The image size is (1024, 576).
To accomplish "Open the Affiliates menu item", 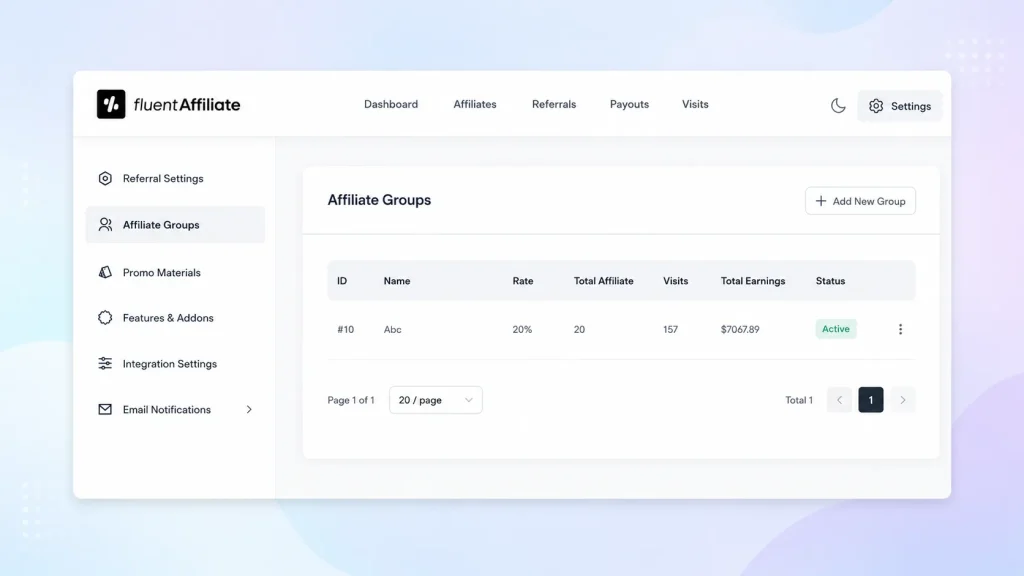I will click(475, 104).
